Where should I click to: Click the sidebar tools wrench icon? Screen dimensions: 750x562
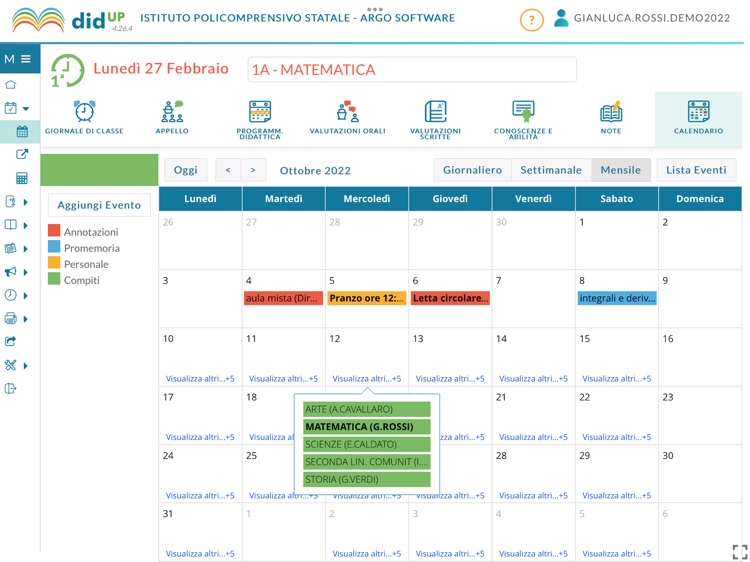point(11,365)
